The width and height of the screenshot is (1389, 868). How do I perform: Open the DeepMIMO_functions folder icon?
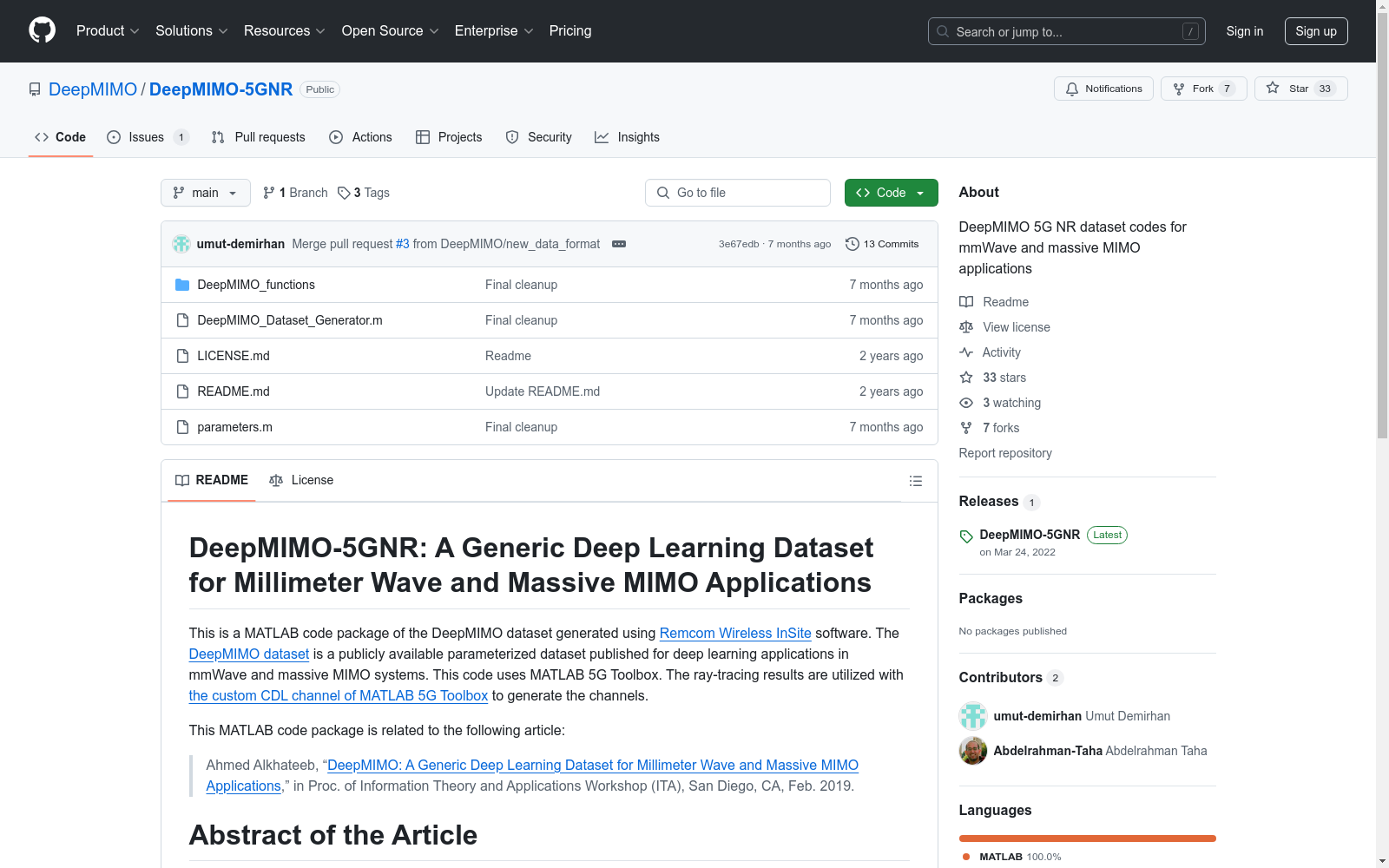click(x=183, y=284)
